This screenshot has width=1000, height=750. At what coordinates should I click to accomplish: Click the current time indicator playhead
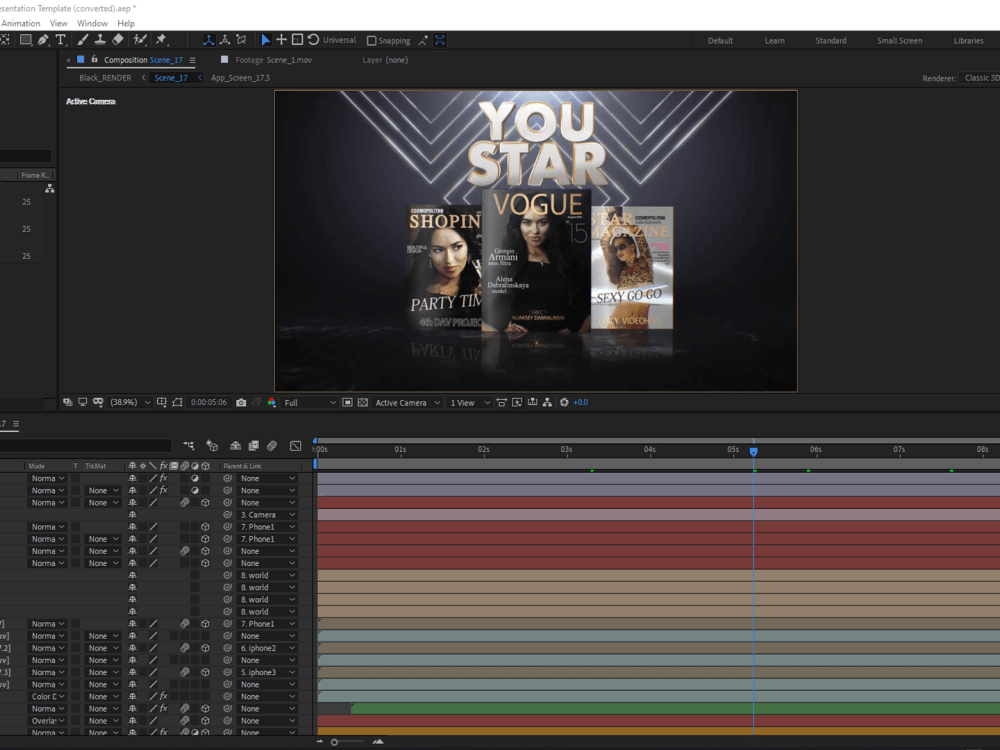[753, 452]
